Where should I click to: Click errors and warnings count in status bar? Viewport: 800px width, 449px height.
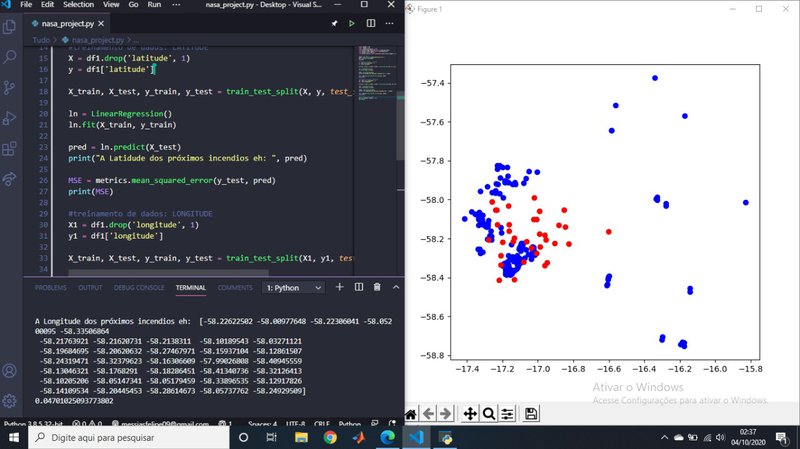click(87, 423)
